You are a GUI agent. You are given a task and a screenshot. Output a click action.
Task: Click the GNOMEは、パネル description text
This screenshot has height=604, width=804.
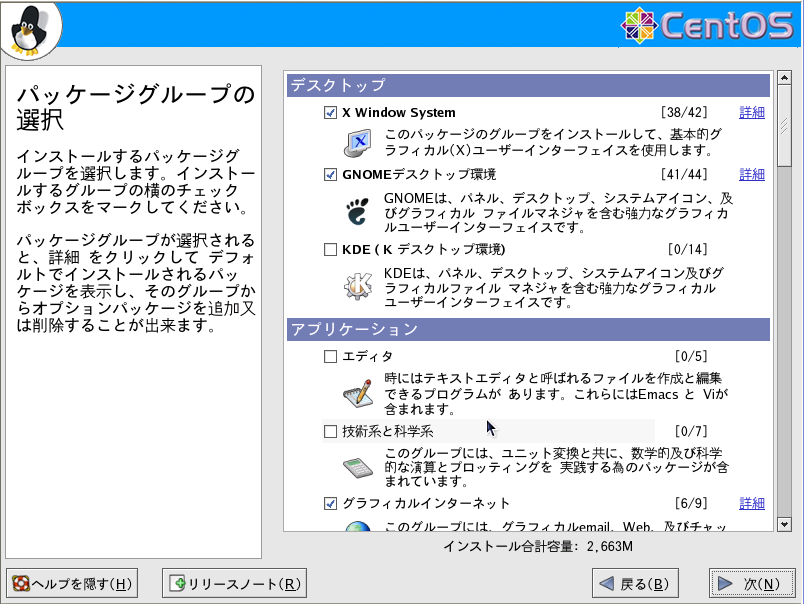point(558,212)
